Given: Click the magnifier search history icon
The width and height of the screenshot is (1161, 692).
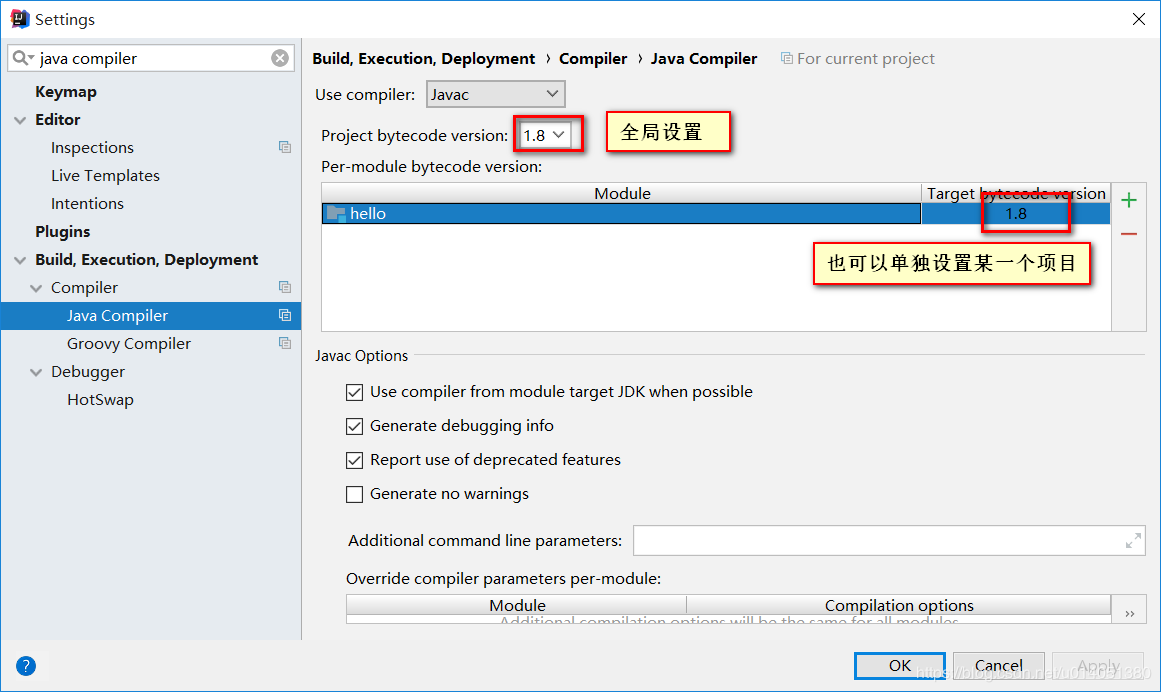Looking at the screenshot, I should (x=23, y=58).
